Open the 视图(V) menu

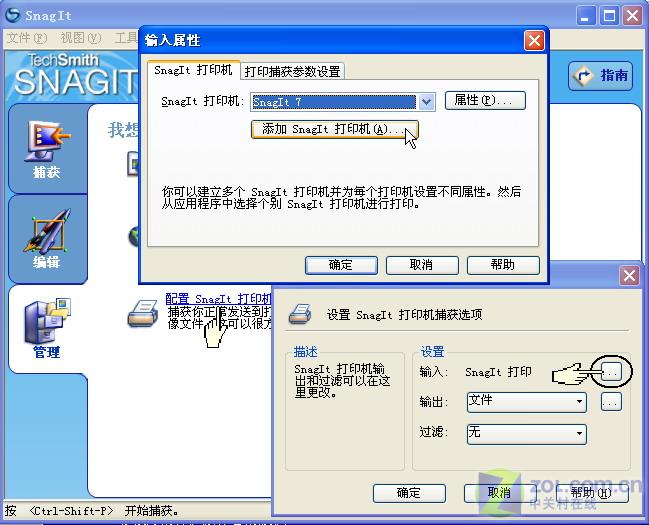click(x=80, y=38)
